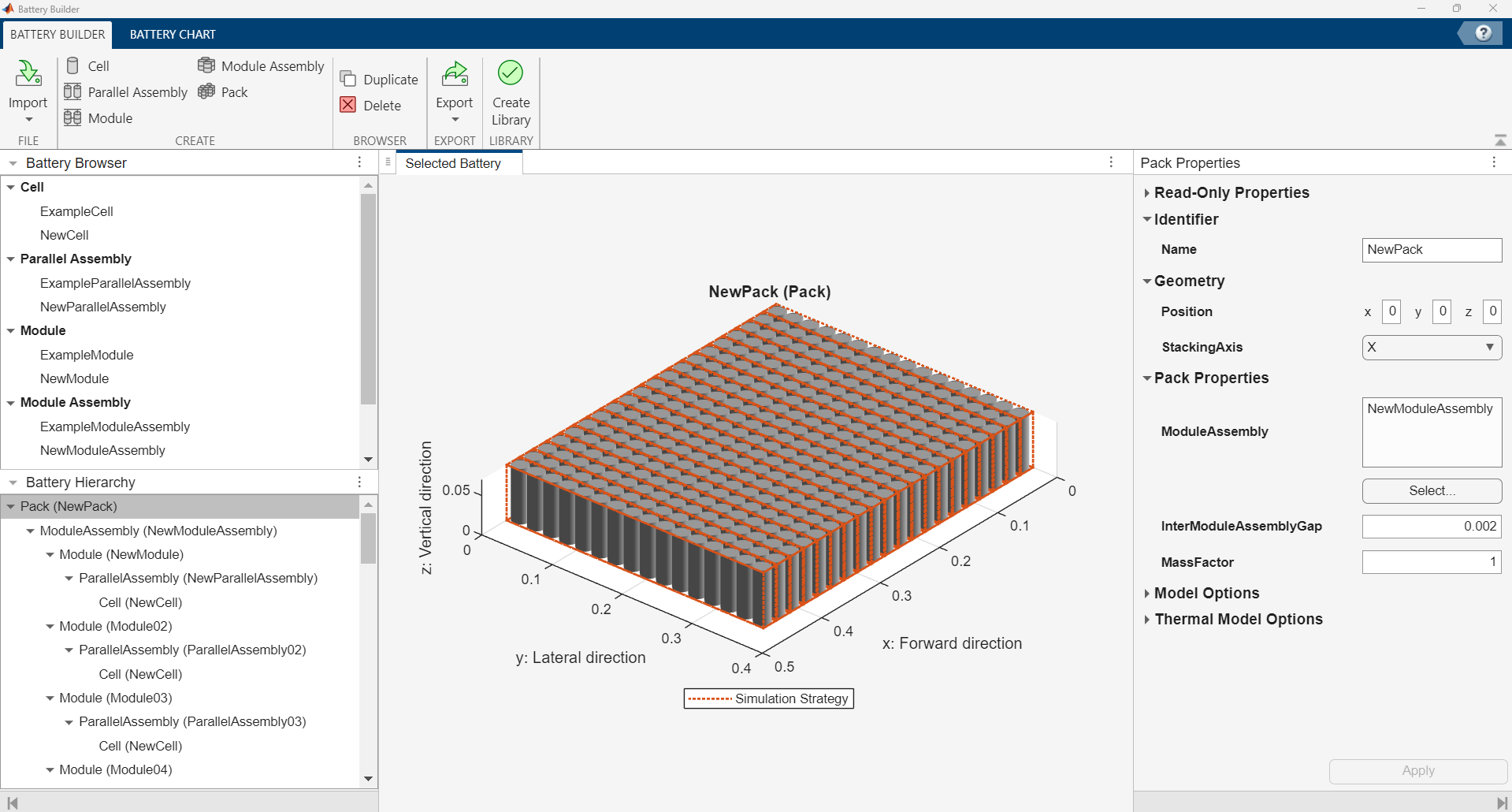The image size is (1512, 812).
Task: Add a new Module Assembly
Action: point(261,66)
